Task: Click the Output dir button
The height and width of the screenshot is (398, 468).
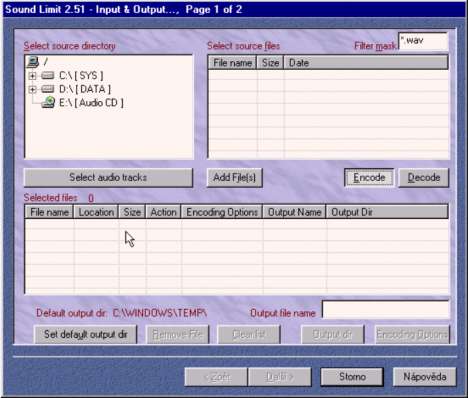Action: point(333,334)
